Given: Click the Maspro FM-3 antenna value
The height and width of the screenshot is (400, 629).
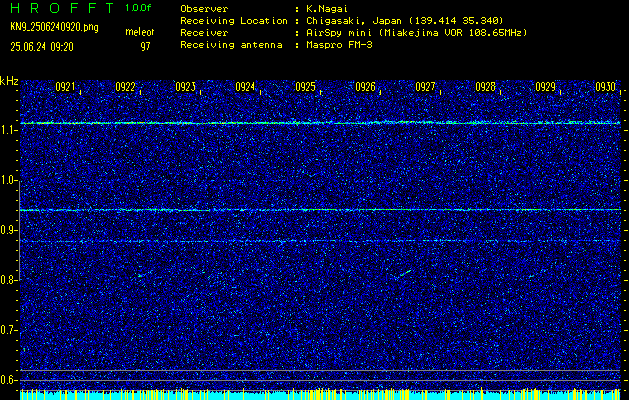Looking at the screenshot, I should 339,45.
